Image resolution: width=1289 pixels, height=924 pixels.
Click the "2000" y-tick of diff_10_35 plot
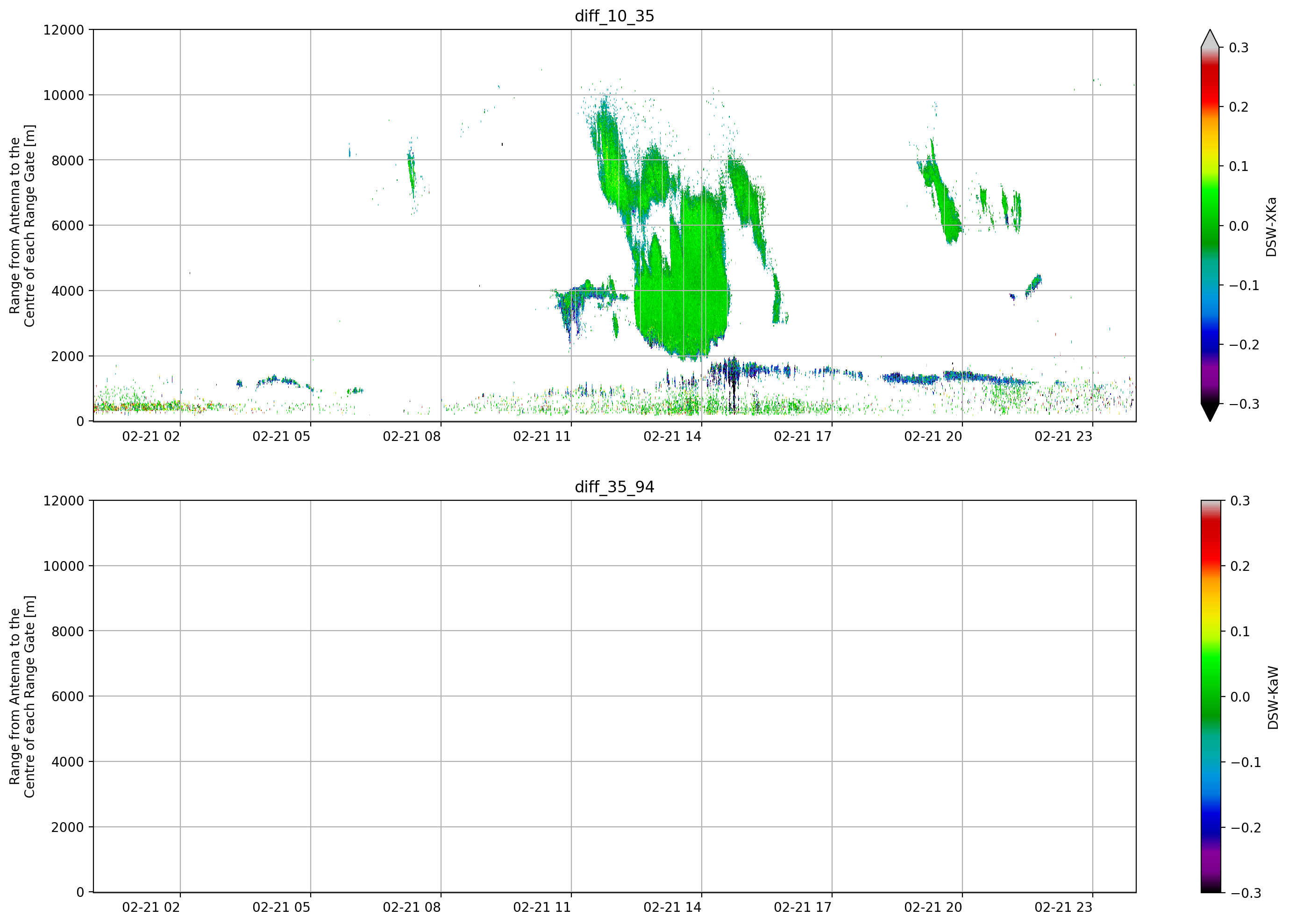click(68, 357)
